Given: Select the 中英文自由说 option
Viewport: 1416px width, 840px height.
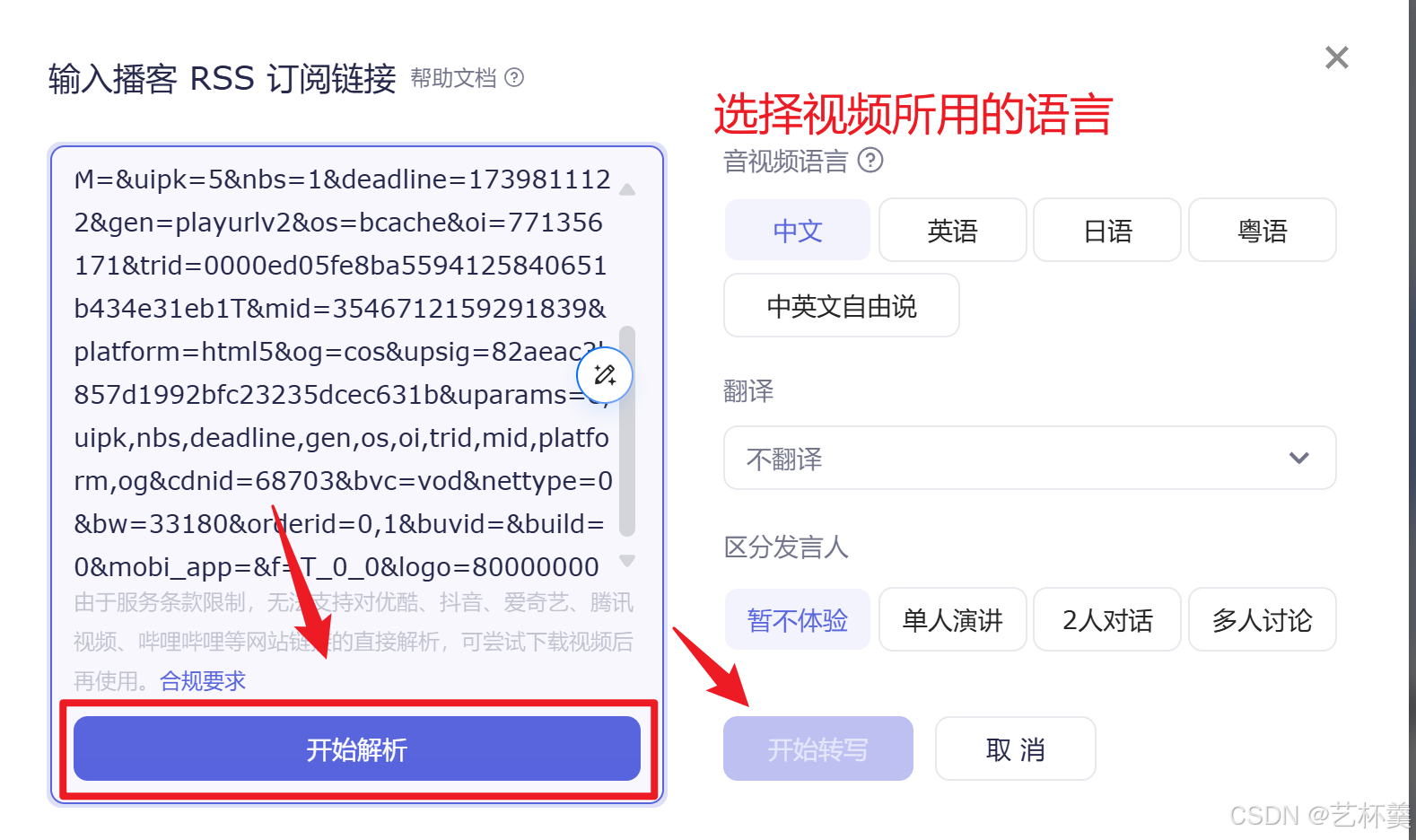Looking at the screenshot, I should (x=842, y=306).
